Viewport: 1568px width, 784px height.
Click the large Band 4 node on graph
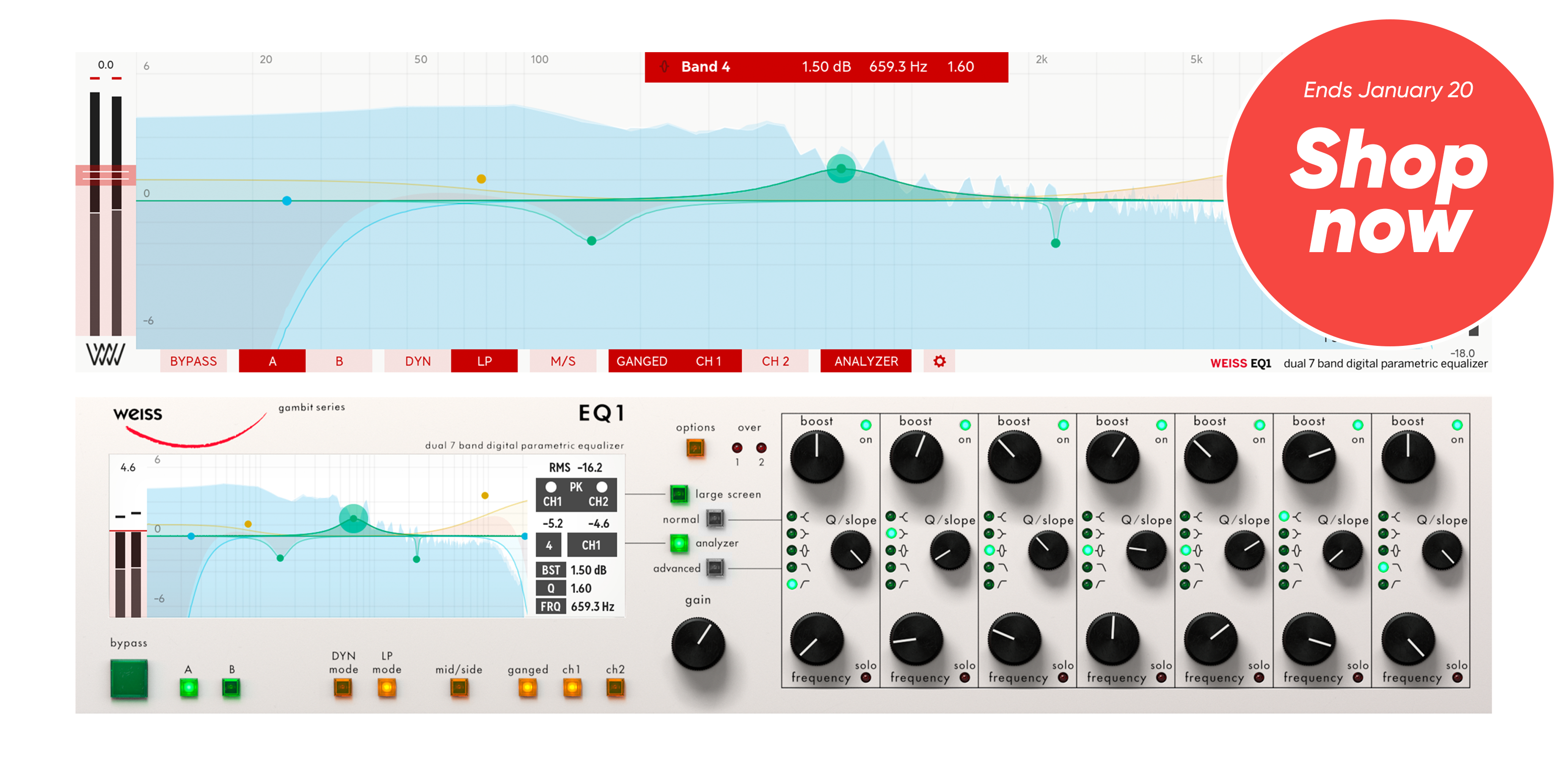841,169
